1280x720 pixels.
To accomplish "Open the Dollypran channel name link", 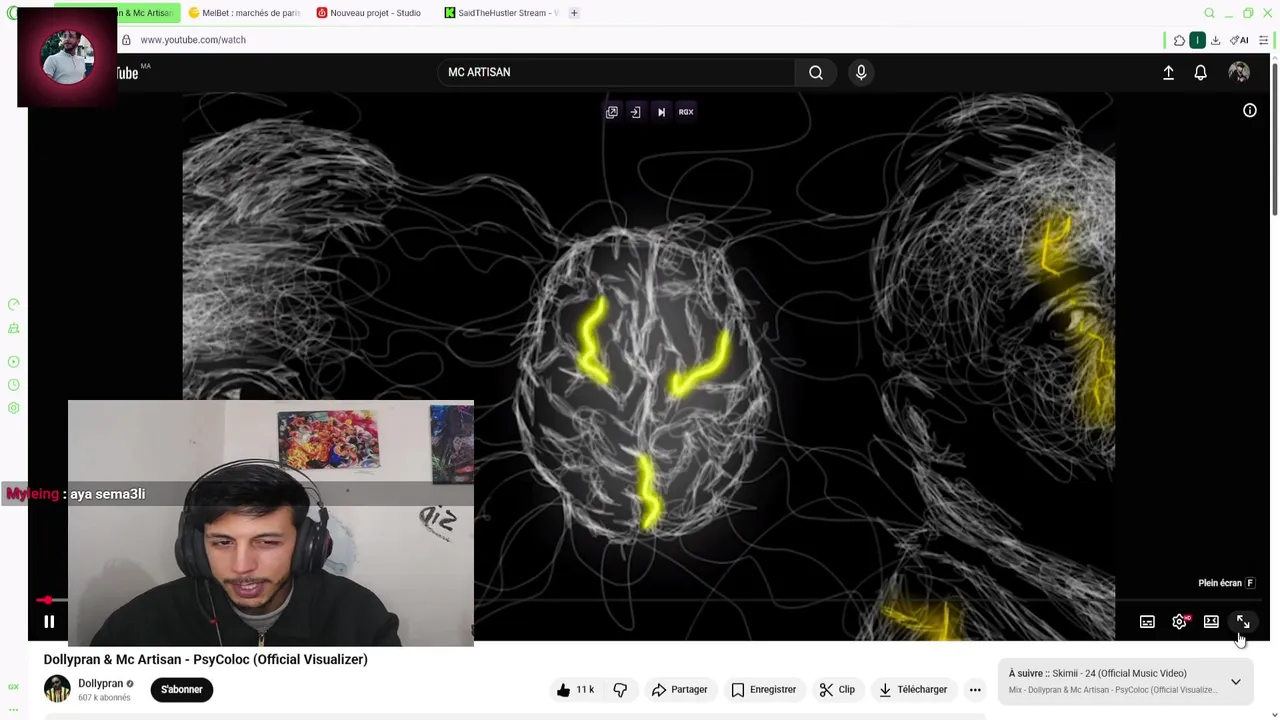I will [x=100, y=683].
